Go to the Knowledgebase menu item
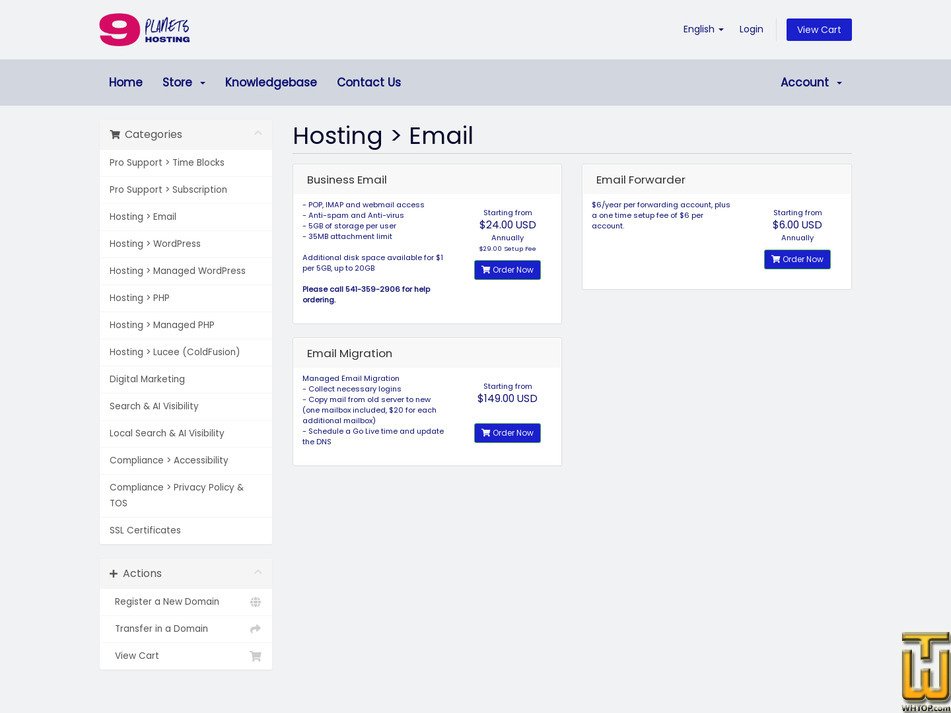This screenshot has height=713, width=951. coord(271,82)
